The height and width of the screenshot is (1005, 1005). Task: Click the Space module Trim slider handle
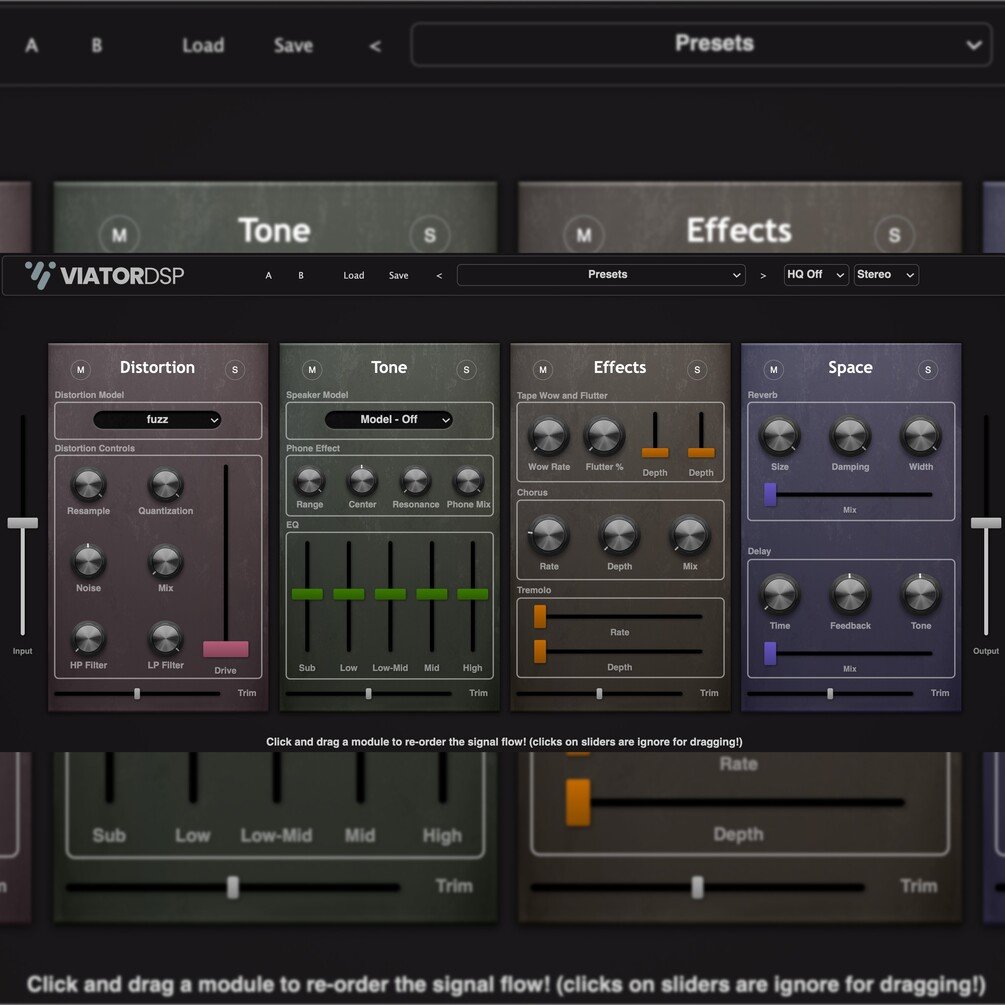pyautogui.click(x=830, y=694)
